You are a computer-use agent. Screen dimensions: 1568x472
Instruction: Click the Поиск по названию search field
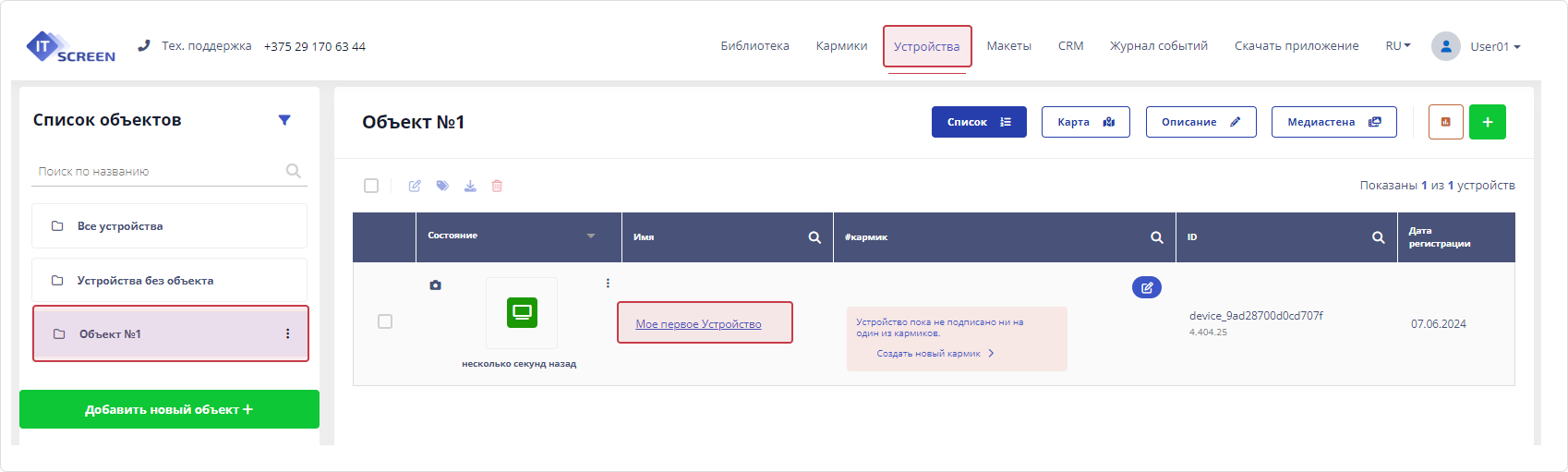[x=157, y=171]
